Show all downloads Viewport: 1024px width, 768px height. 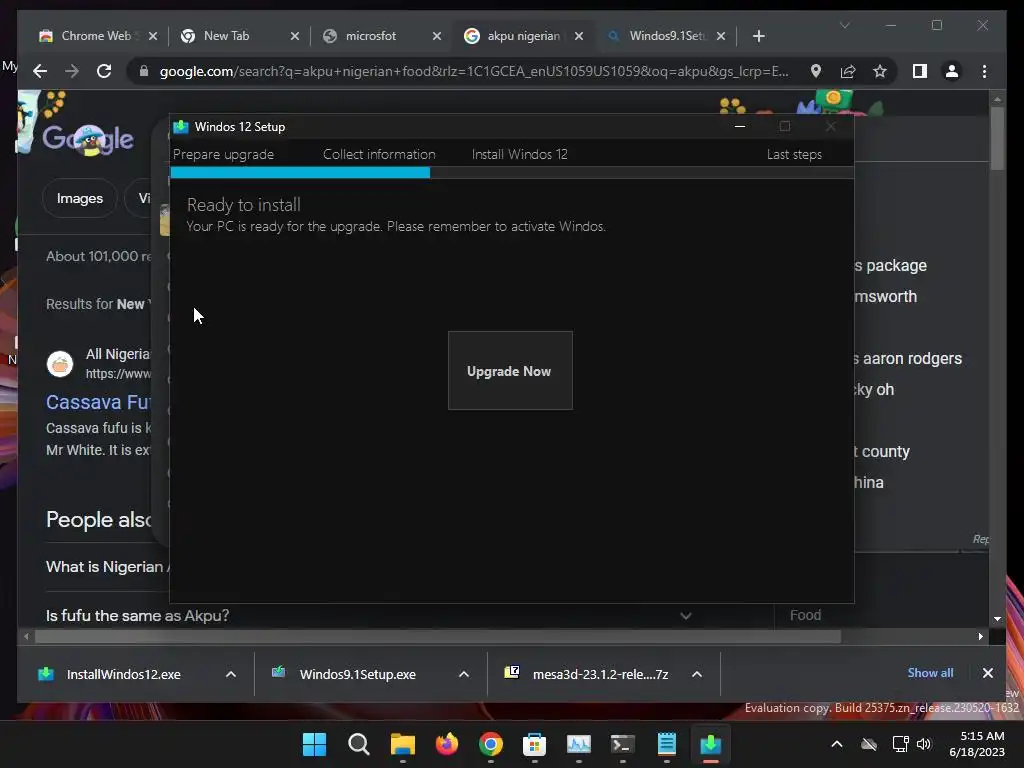pyautogui.click(x=930, y=673)
